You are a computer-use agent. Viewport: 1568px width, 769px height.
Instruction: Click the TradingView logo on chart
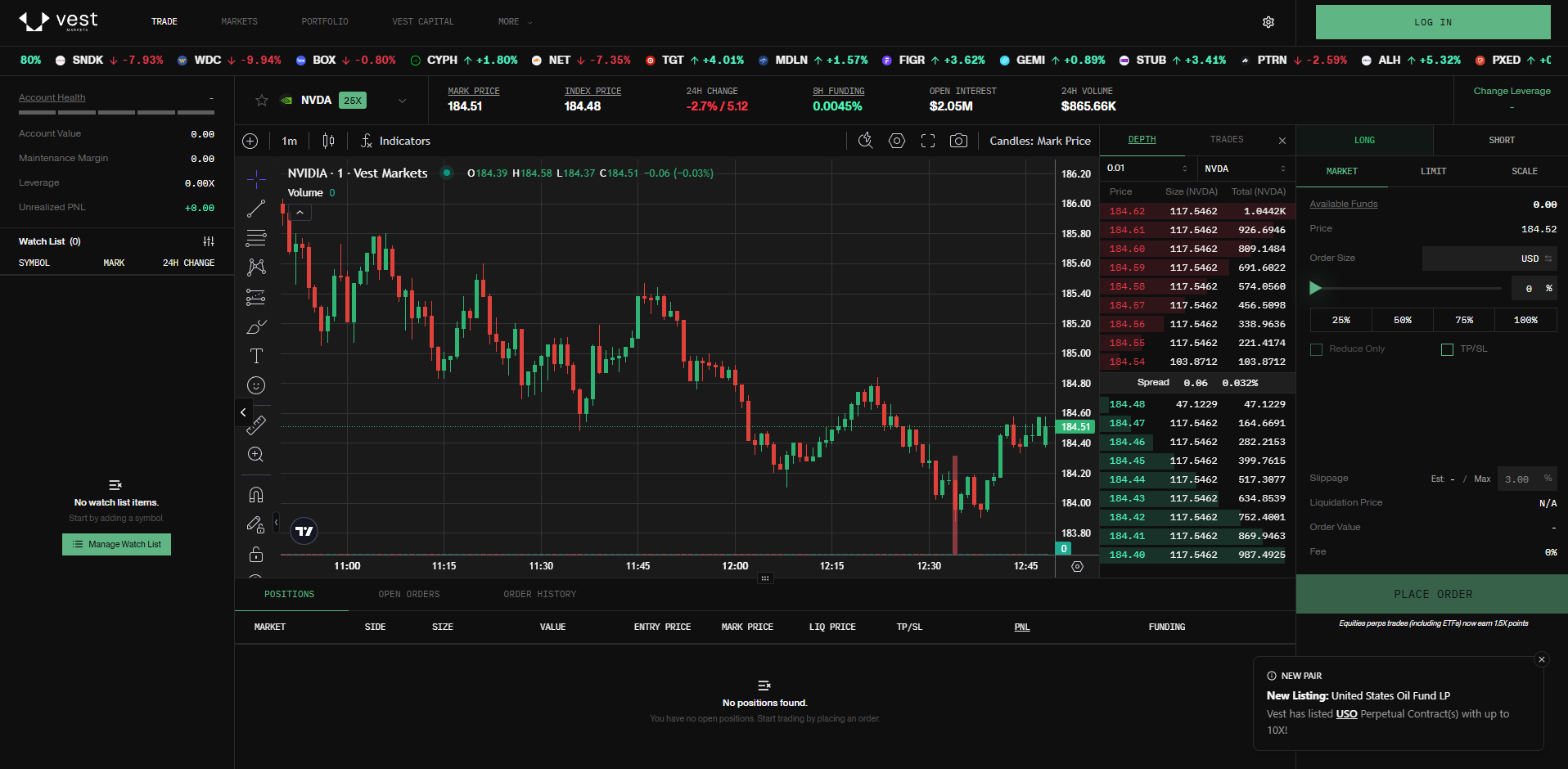point(304,531)
